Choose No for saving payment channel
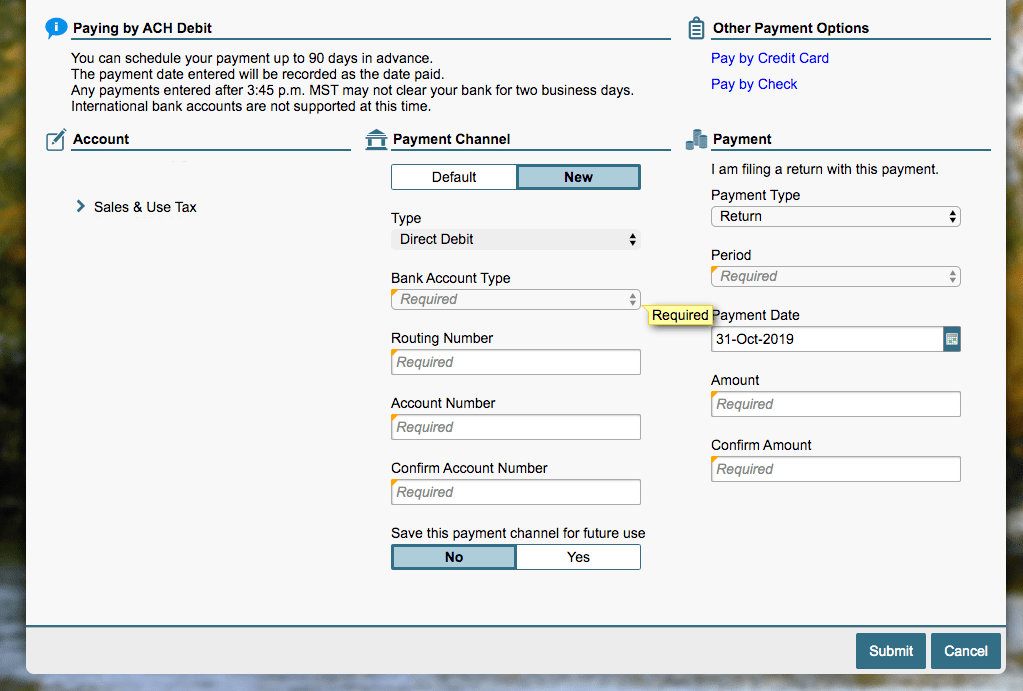Viewport: 1023px width, 691px height. click(454, 557)
